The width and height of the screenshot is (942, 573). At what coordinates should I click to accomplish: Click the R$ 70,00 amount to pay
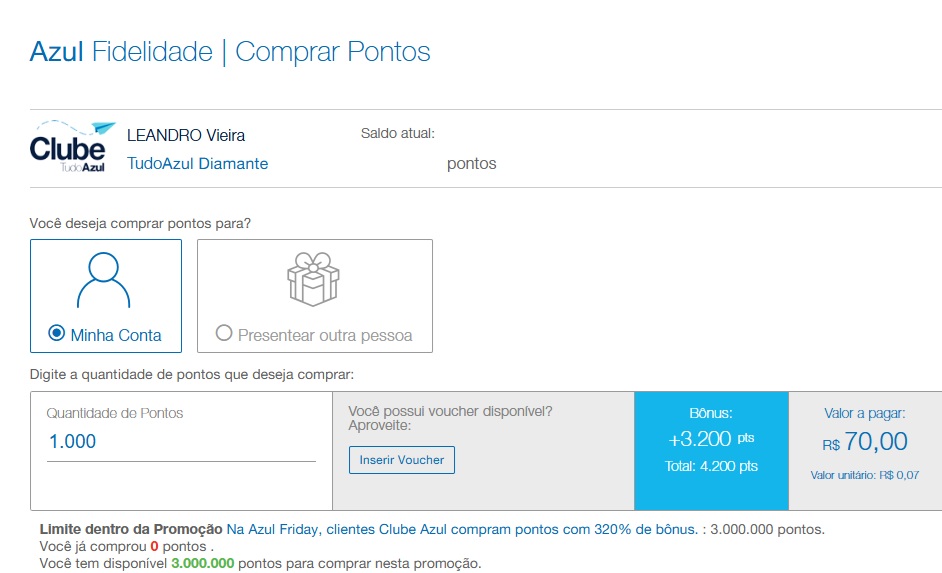pyautogui.click(x=865, y=442)
